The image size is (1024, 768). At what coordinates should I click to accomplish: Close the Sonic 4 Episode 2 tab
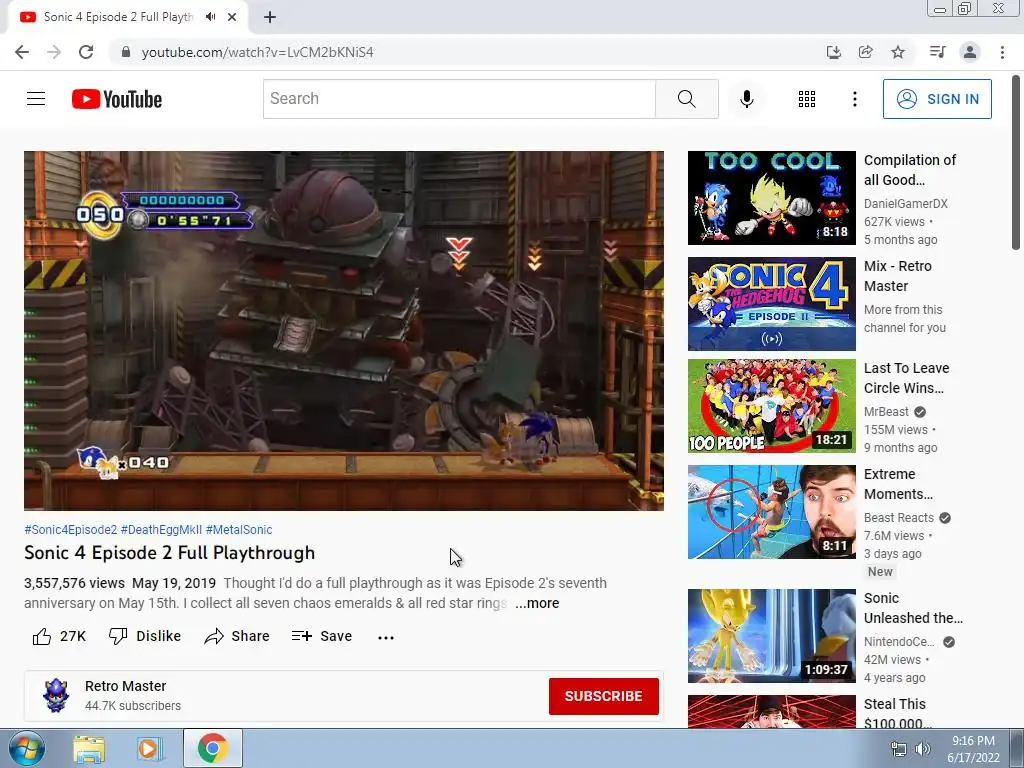pos(232,17)
